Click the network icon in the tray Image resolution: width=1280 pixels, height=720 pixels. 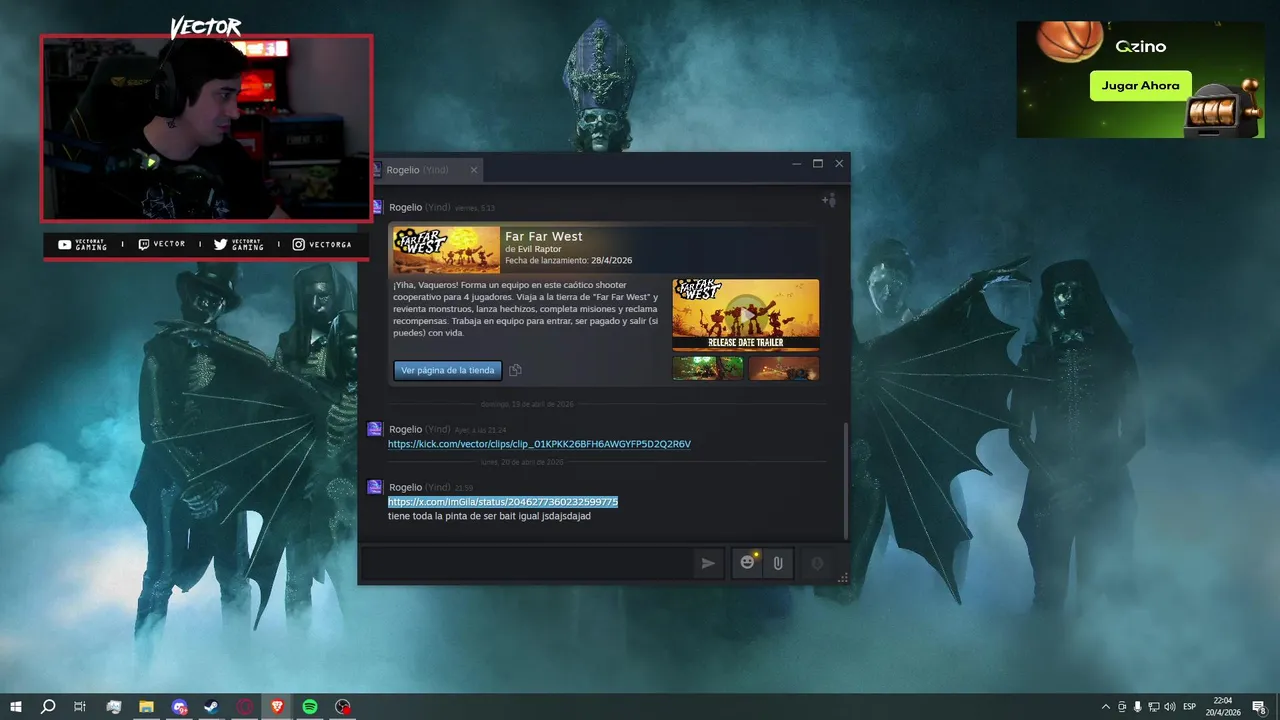[x=1154, y=707]
